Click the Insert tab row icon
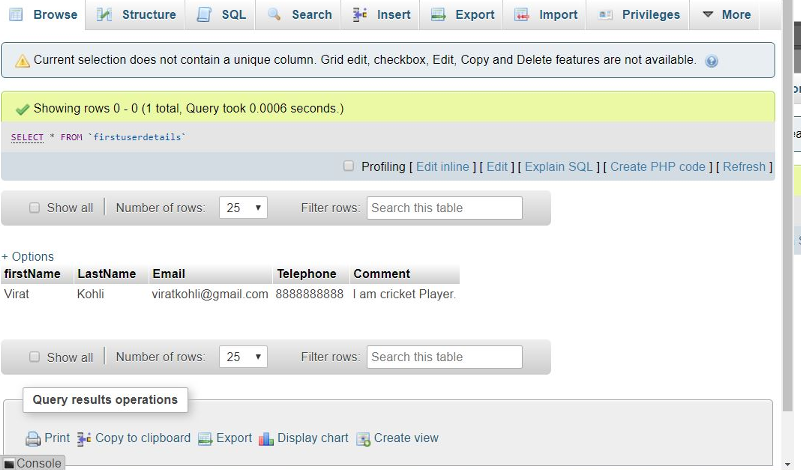 (x=360, y=14)
